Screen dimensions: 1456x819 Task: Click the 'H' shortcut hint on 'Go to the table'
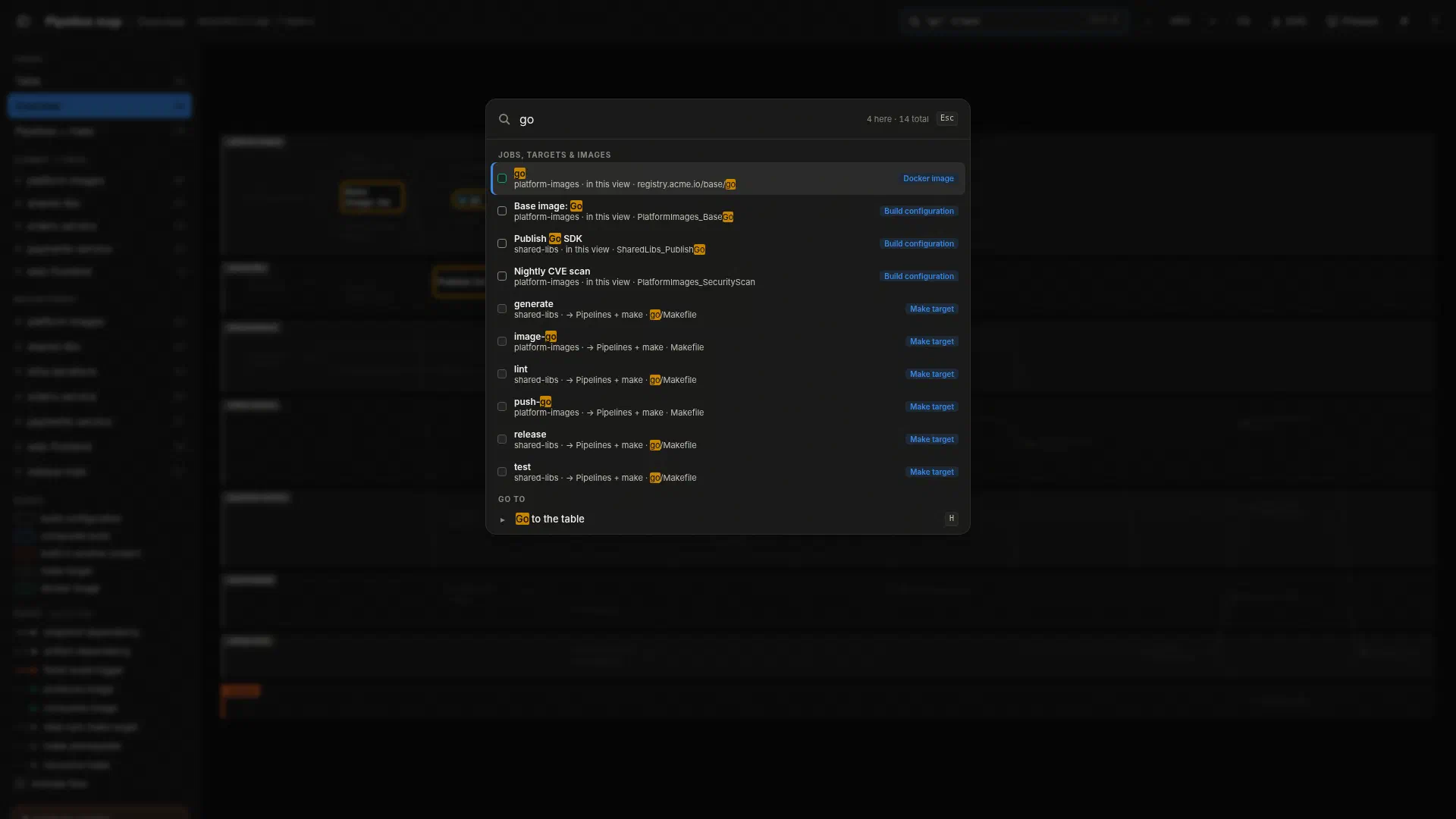click(951, 519)
